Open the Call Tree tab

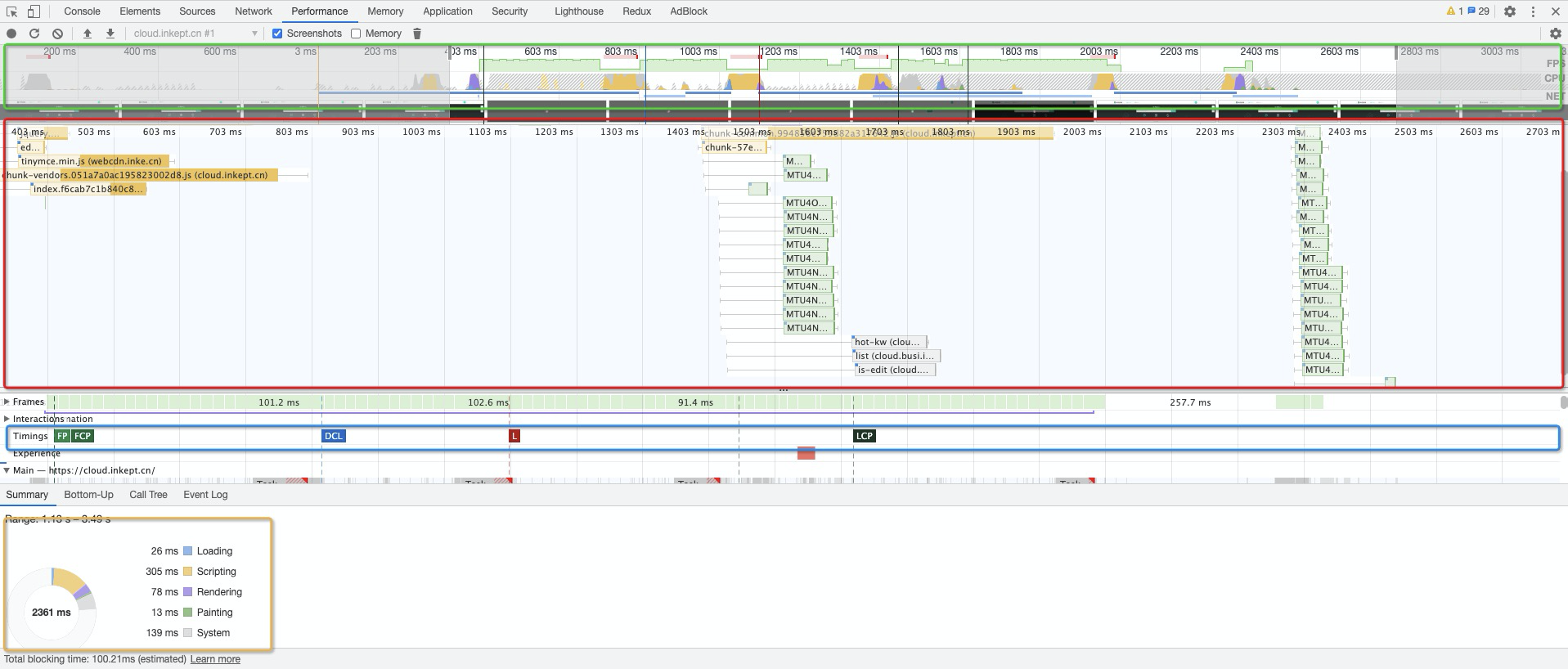148,495
